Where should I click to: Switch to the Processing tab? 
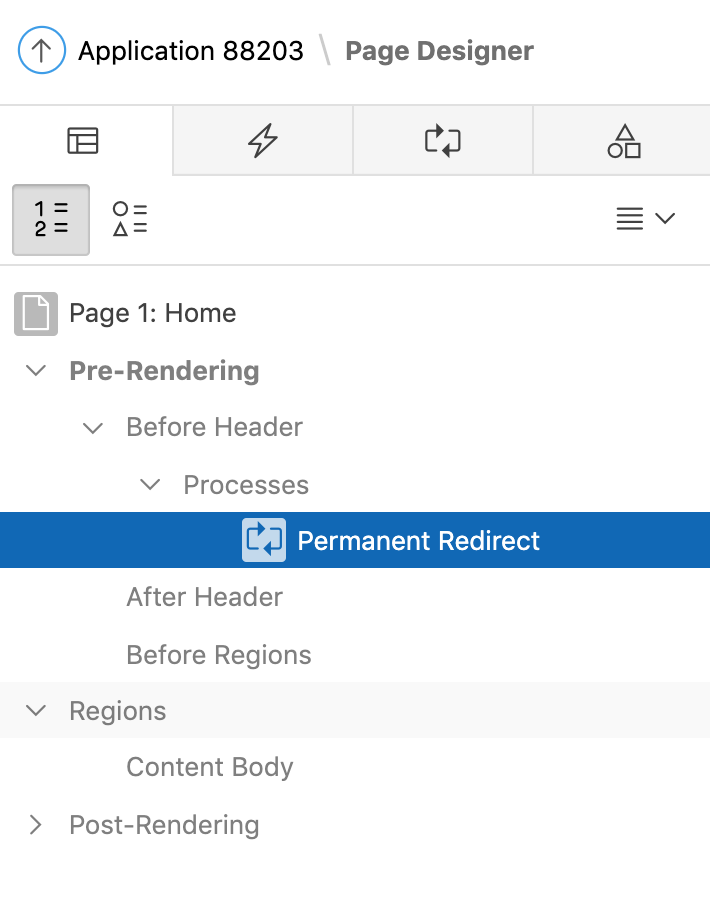click(443, 141)
